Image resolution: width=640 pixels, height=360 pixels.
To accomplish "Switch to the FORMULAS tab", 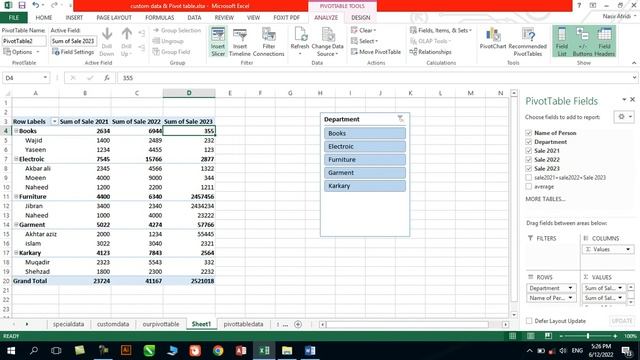I will (160, 18).
